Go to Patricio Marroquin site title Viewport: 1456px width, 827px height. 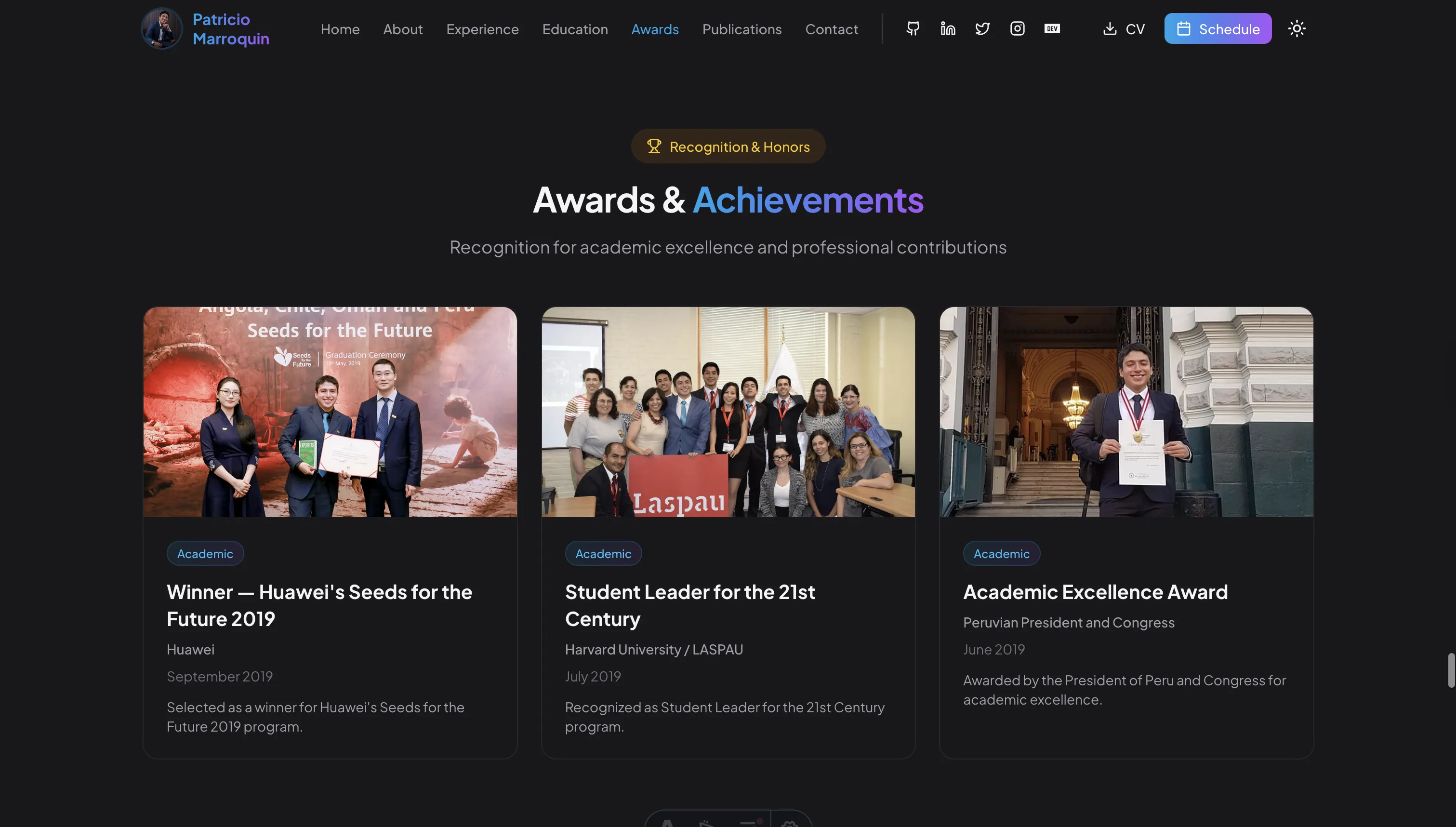coord(231,29)
